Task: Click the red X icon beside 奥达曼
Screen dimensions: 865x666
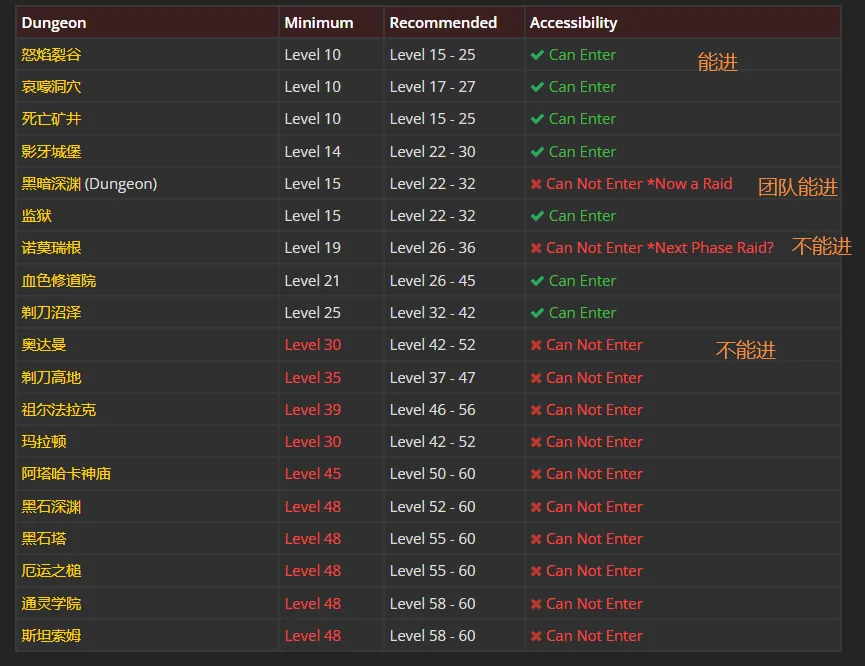Action: point(536,345)
